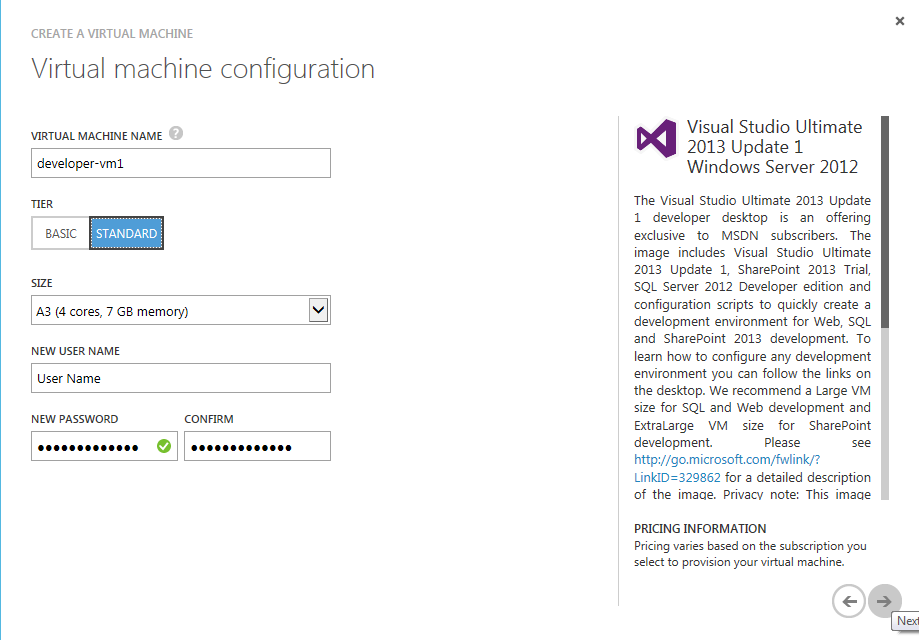Click the pricing varies description text
The width and height of the screenshot is (919, 640).
[750, 554]
